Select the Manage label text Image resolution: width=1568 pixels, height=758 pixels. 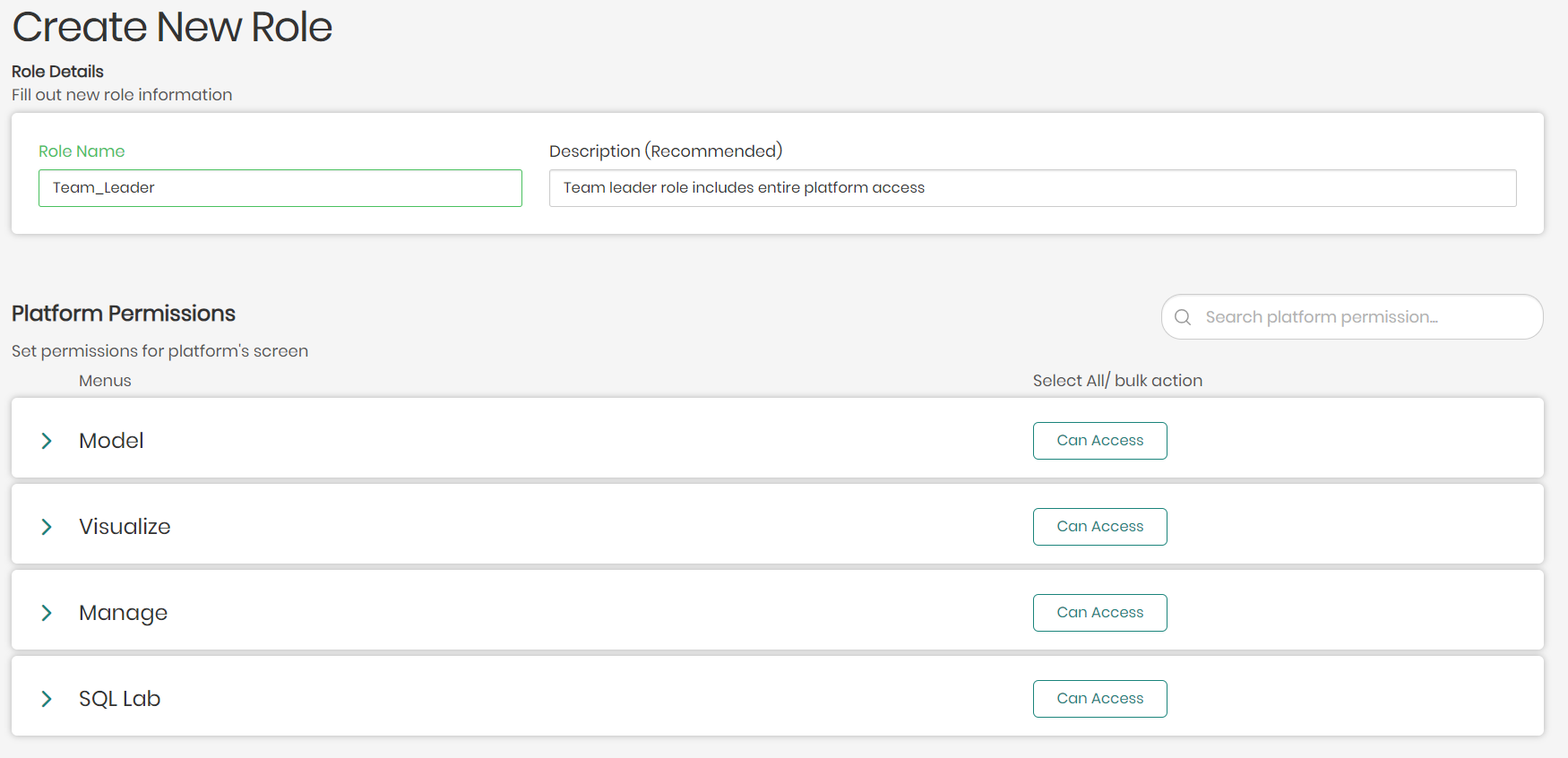(123, 614)
